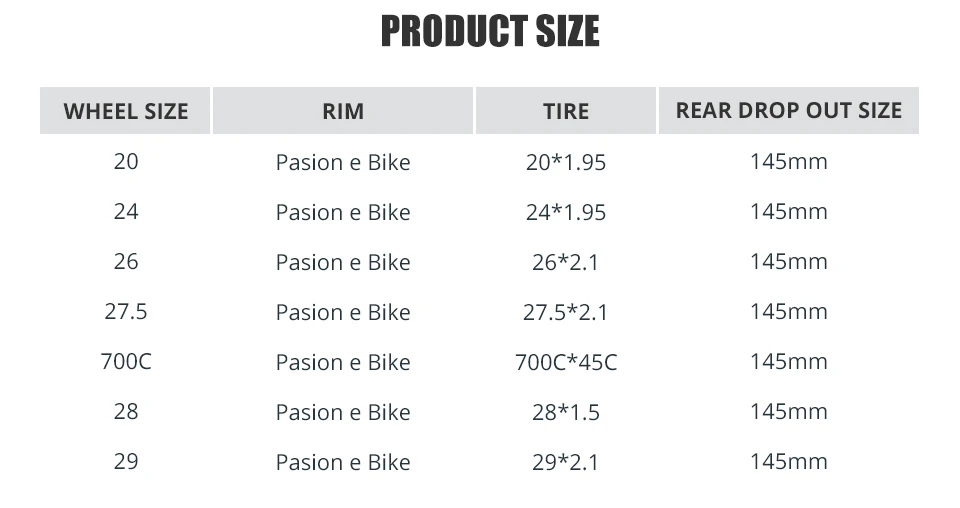Screen dimensions: 960x508
Task: Click the 700C wheel size cell
Action: tap(126, 361)
